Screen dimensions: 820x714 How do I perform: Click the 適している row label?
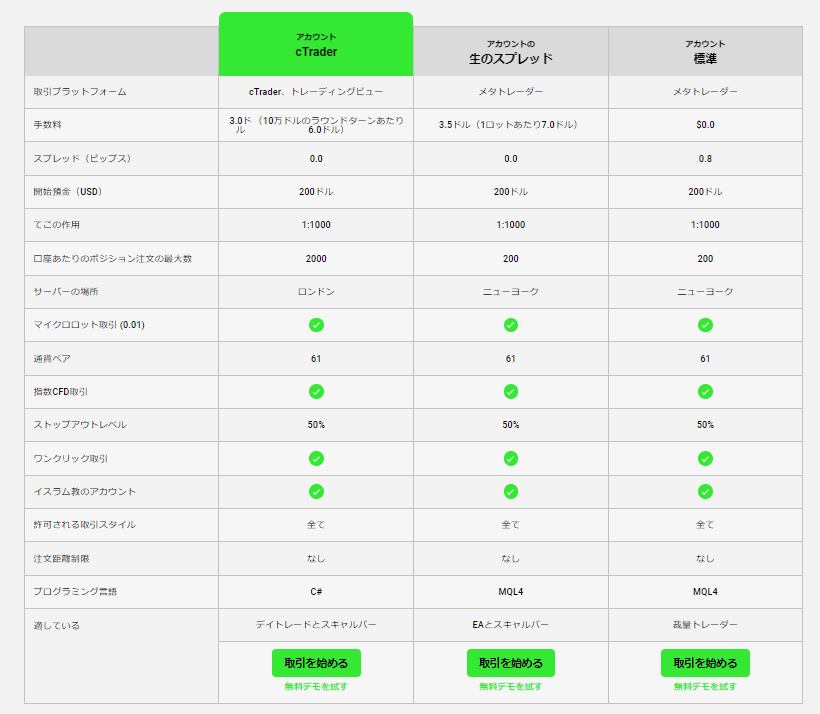[56, 625]
